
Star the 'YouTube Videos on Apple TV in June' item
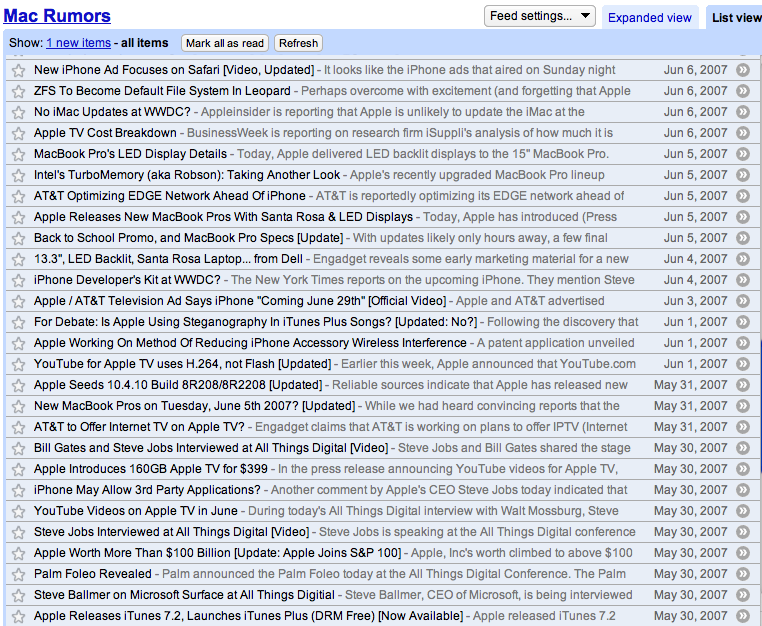tap(18, 511)
